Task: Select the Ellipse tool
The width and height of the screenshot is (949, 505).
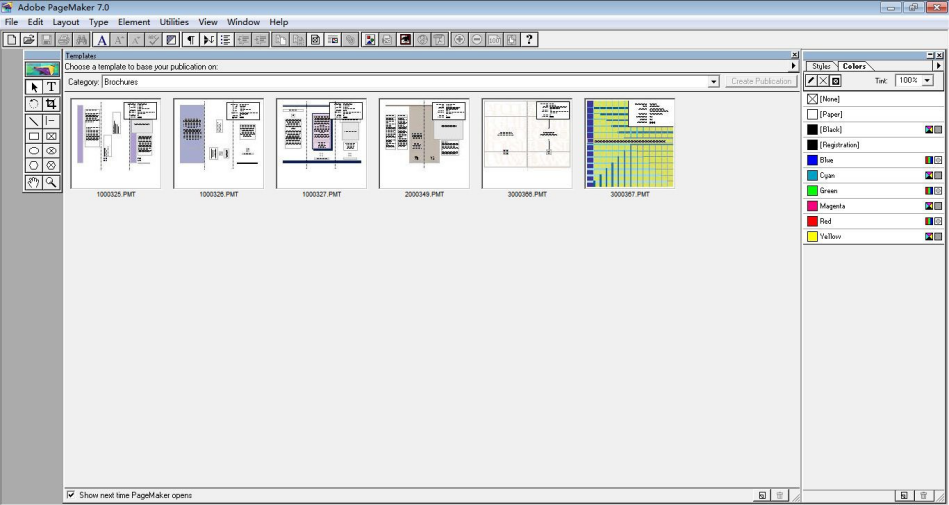Action: pyautogui.click(x=34, y=151)
